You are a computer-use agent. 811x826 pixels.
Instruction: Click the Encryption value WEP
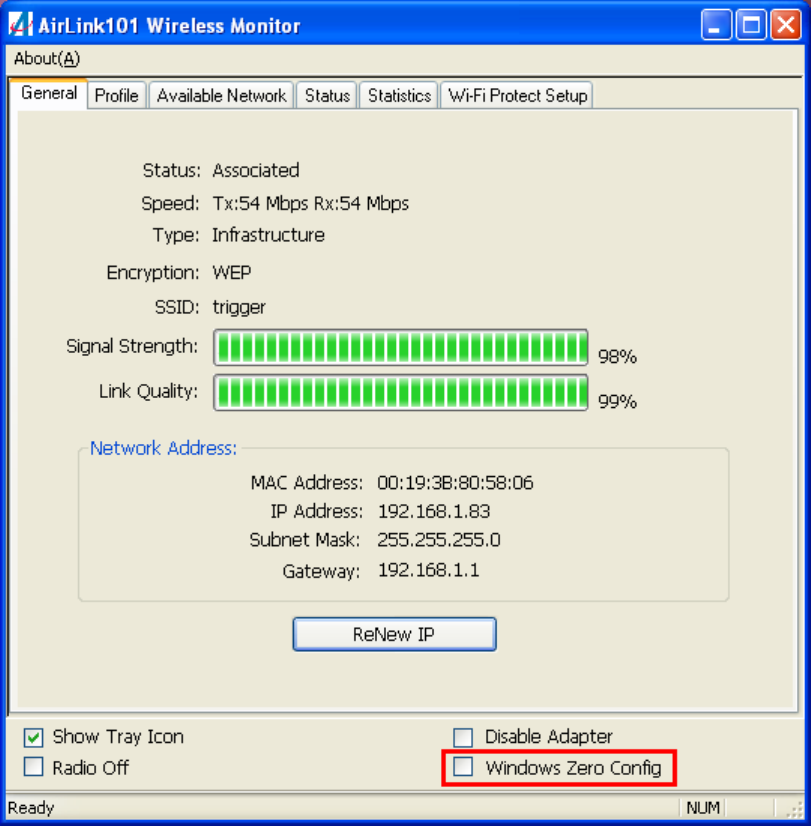coord(232,272)
